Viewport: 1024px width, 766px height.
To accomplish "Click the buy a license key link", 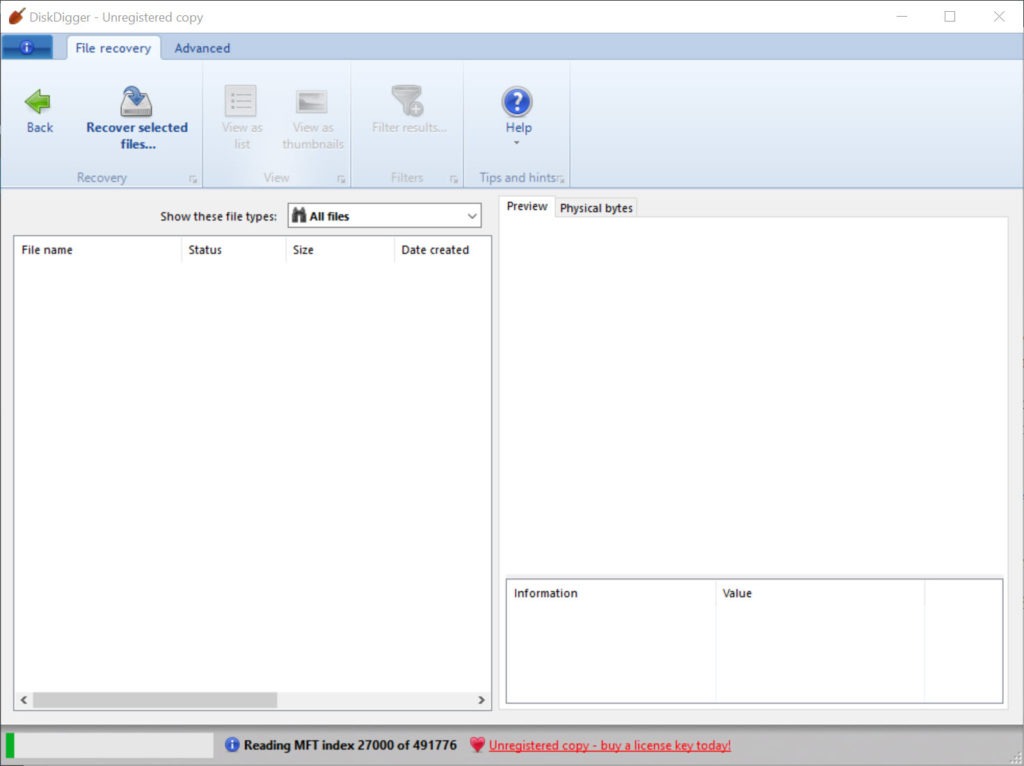I will pyautogui.click(x=610, y=745).
